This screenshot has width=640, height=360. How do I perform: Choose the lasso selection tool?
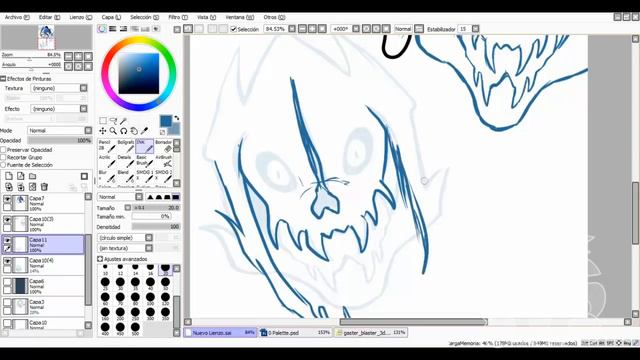point(113,121)
